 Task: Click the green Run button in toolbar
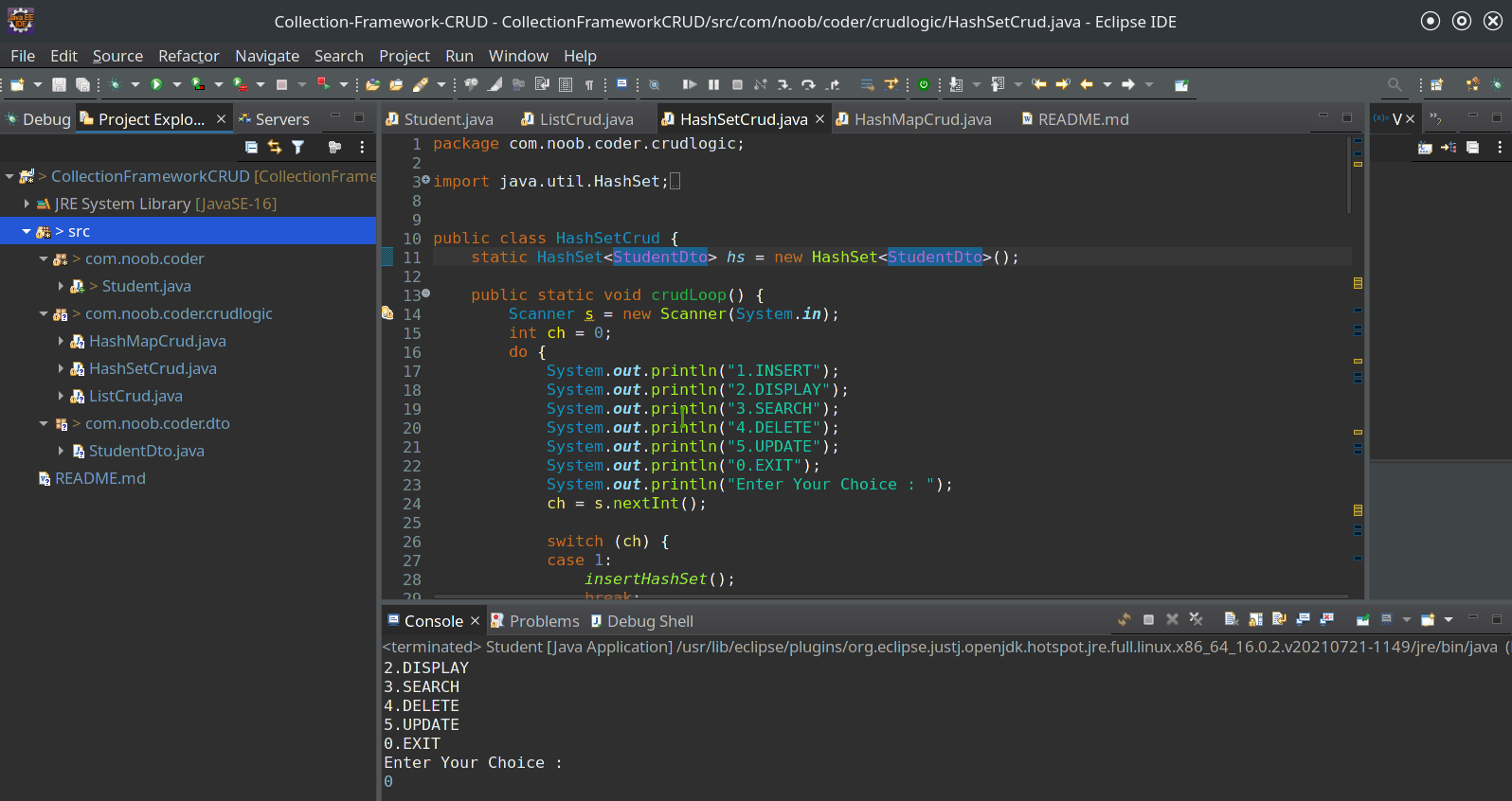click(156, 85)
